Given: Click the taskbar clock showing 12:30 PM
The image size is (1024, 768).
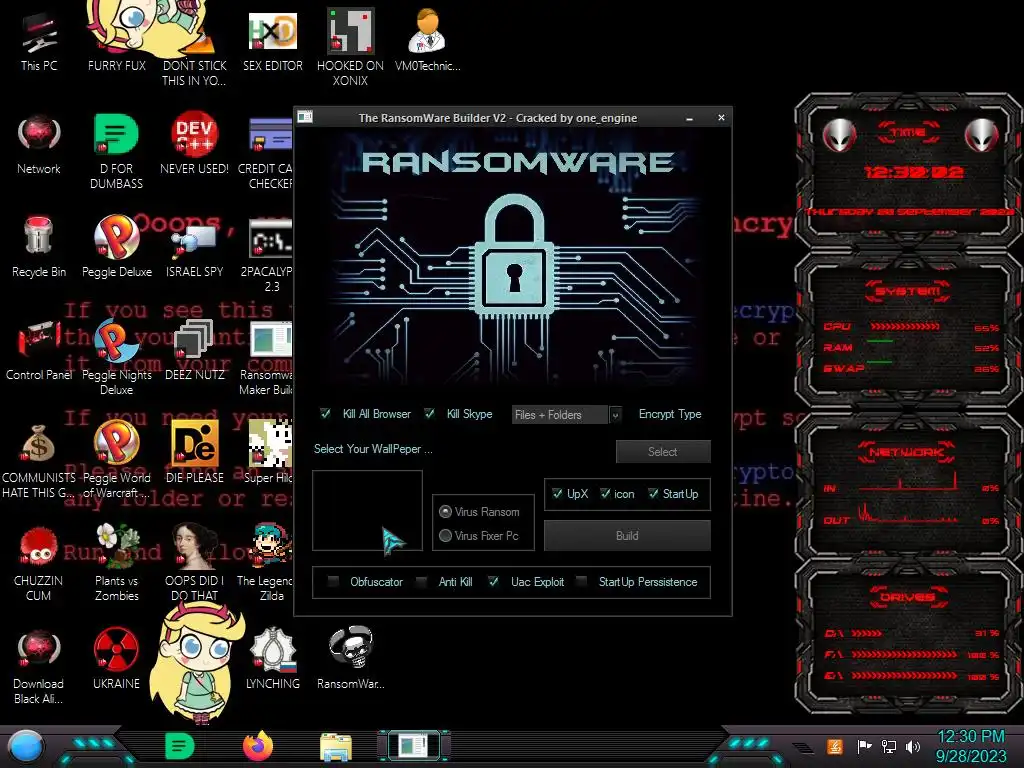Looking at the screenshot, I should 971,746.
